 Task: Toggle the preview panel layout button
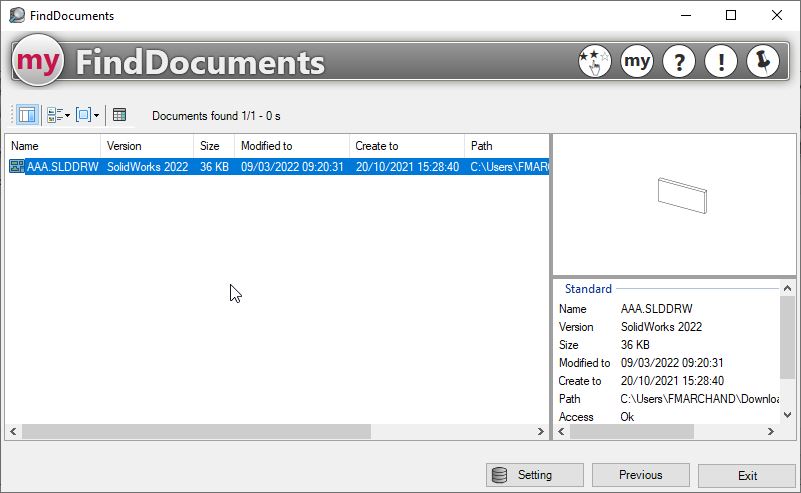27,115
